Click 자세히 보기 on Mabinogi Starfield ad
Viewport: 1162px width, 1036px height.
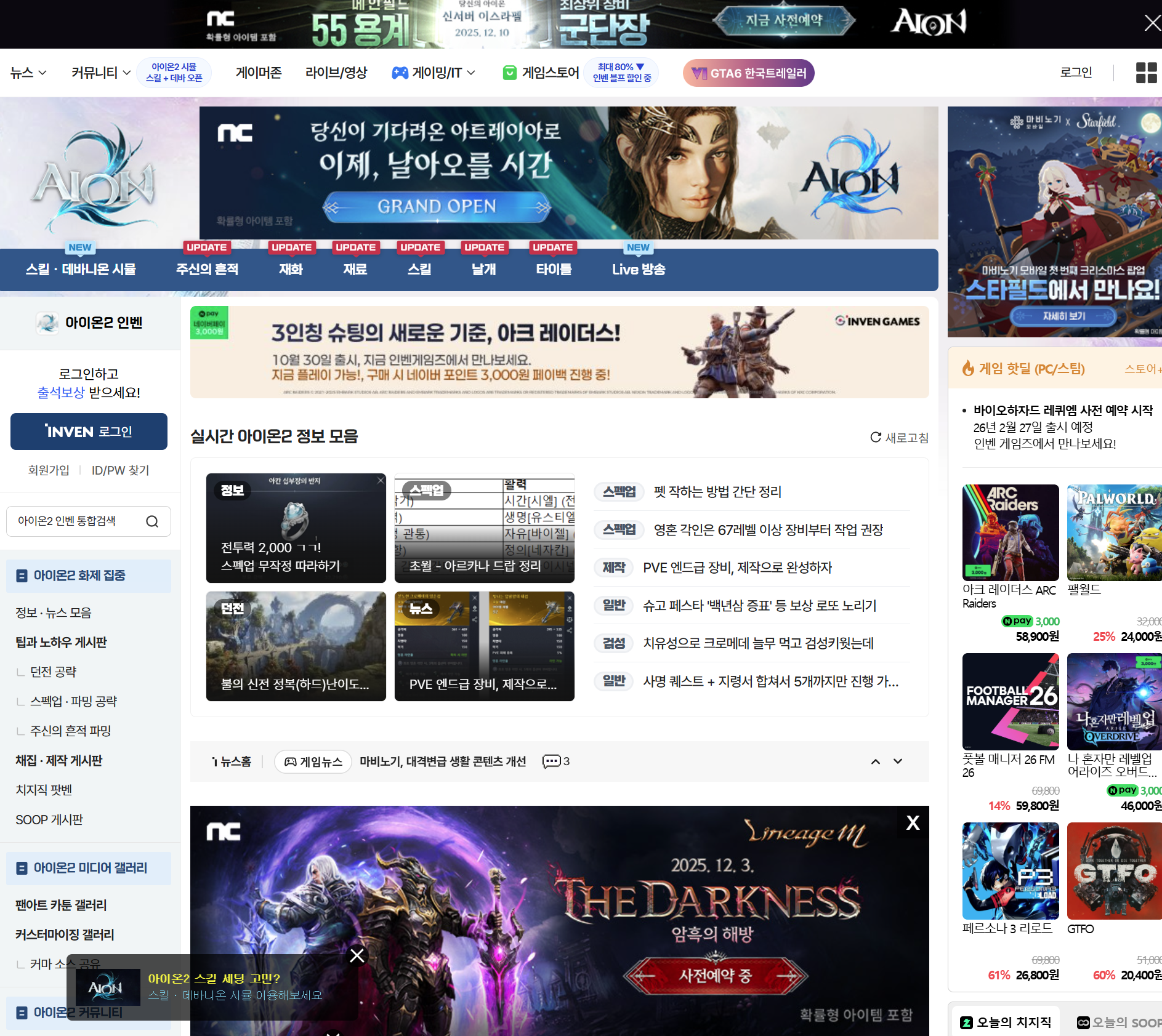point(1063,316)
